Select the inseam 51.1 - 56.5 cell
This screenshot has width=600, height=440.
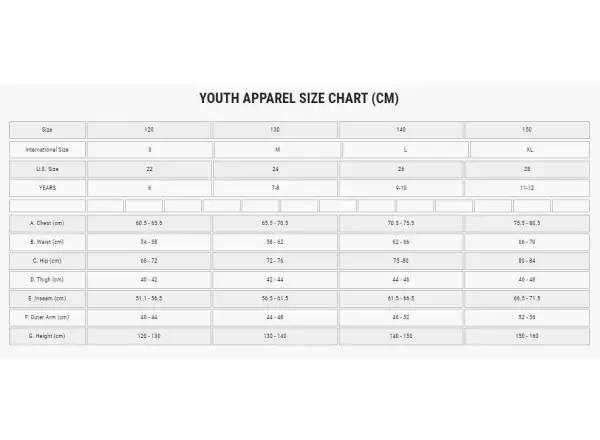coord(149,298)
